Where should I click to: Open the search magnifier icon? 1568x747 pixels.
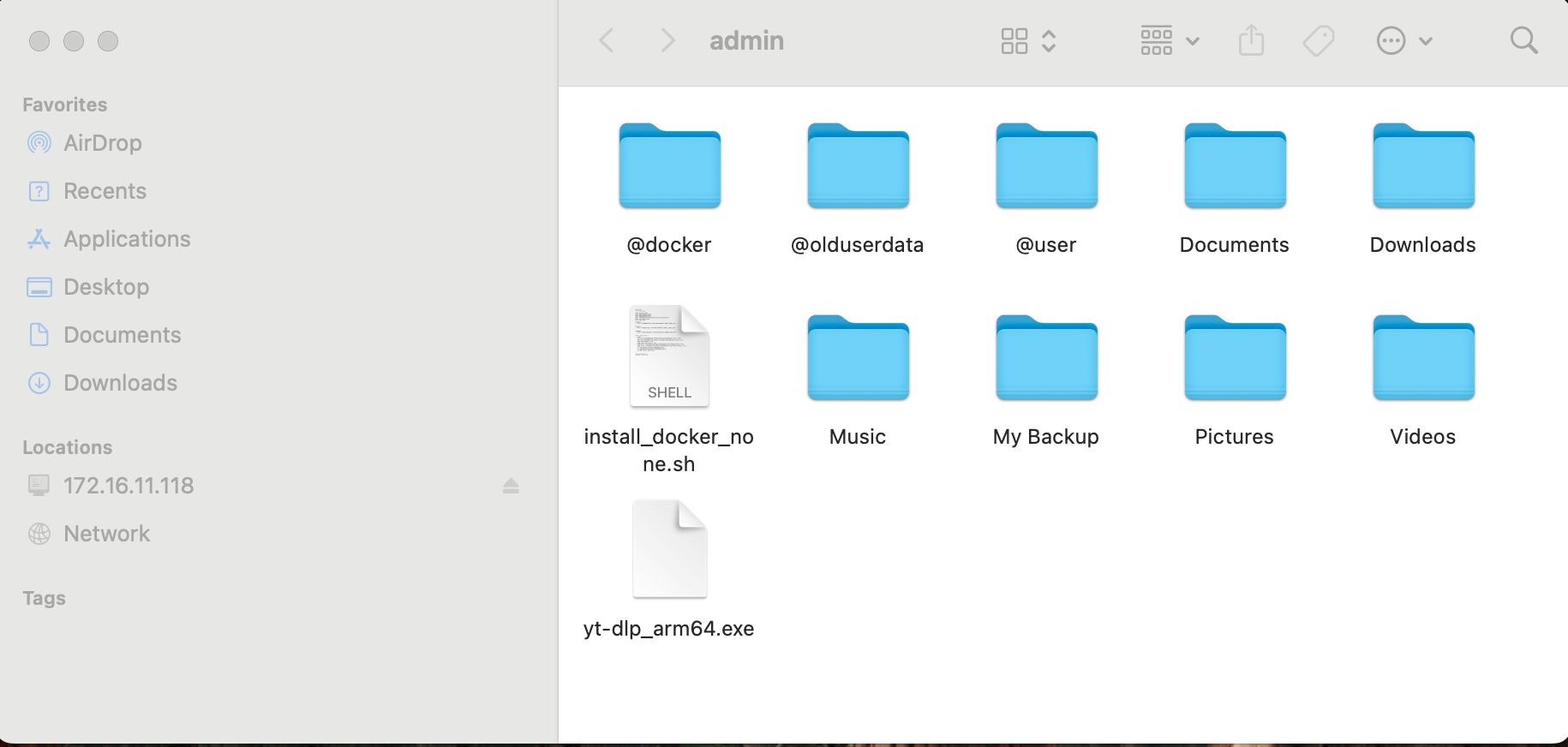tap(1523, 40)
